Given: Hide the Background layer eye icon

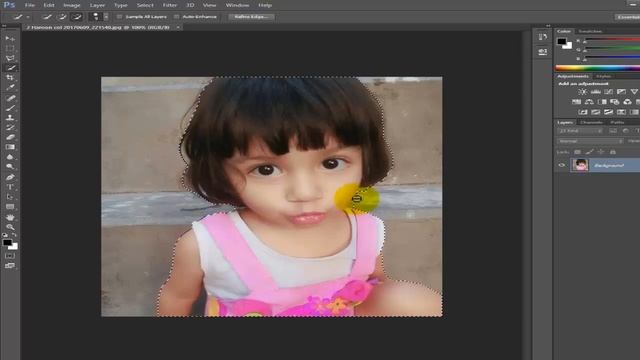Looking at the screenshot, I should [562, 165].
